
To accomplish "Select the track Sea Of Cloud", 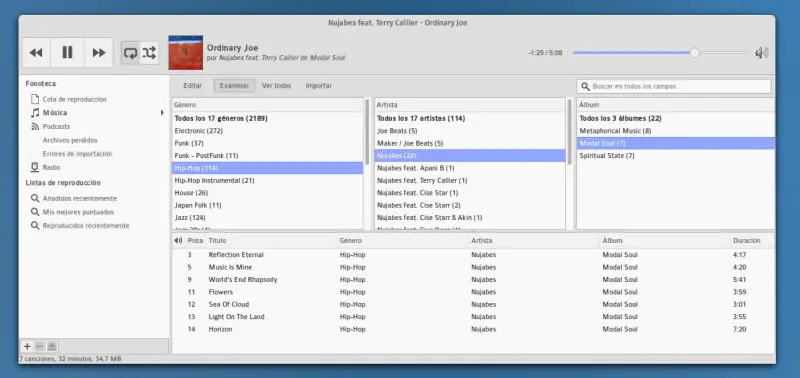I will coord(473,305).
